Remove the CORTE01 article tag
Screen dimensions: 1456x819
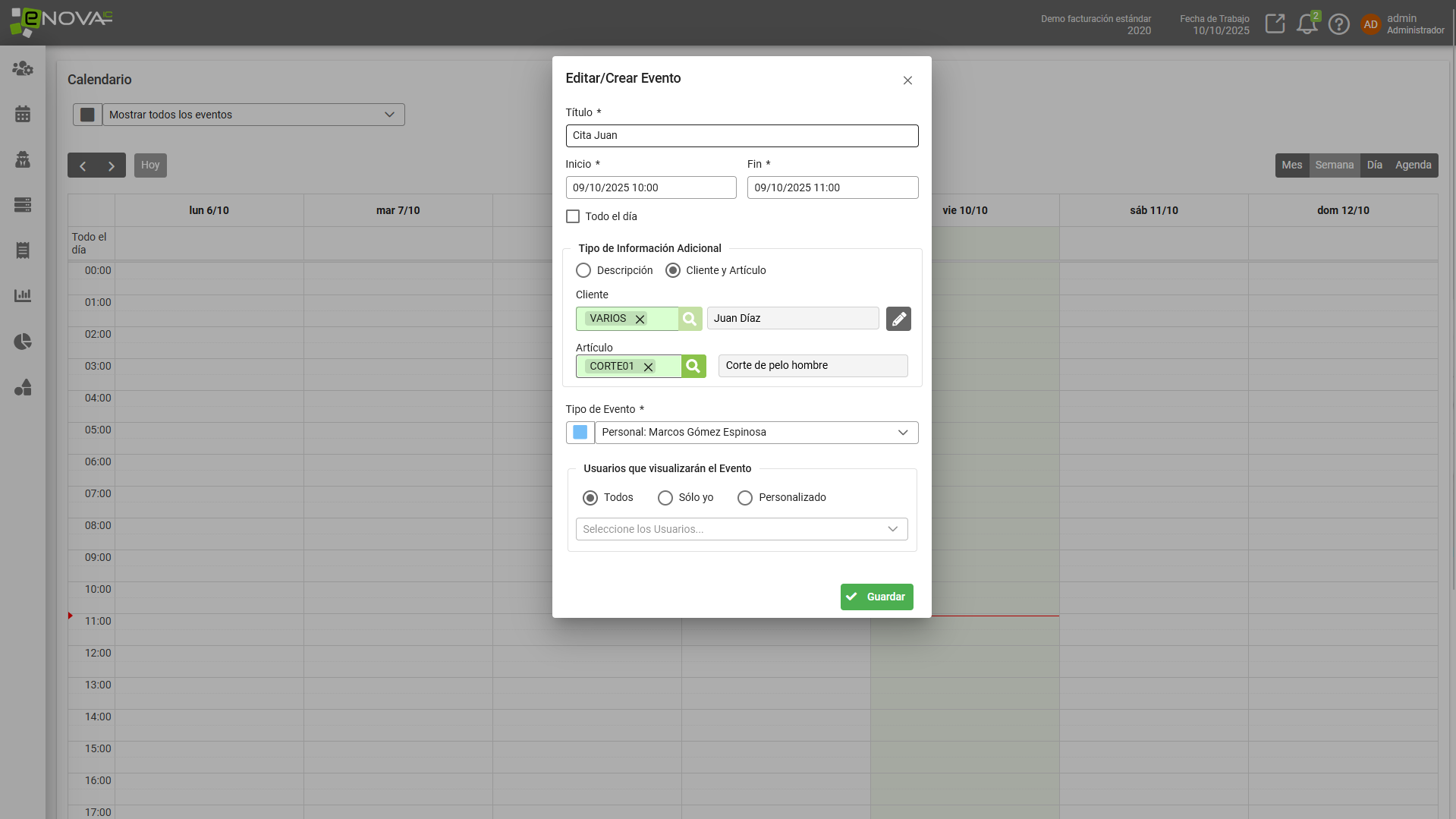click(648, 367)
